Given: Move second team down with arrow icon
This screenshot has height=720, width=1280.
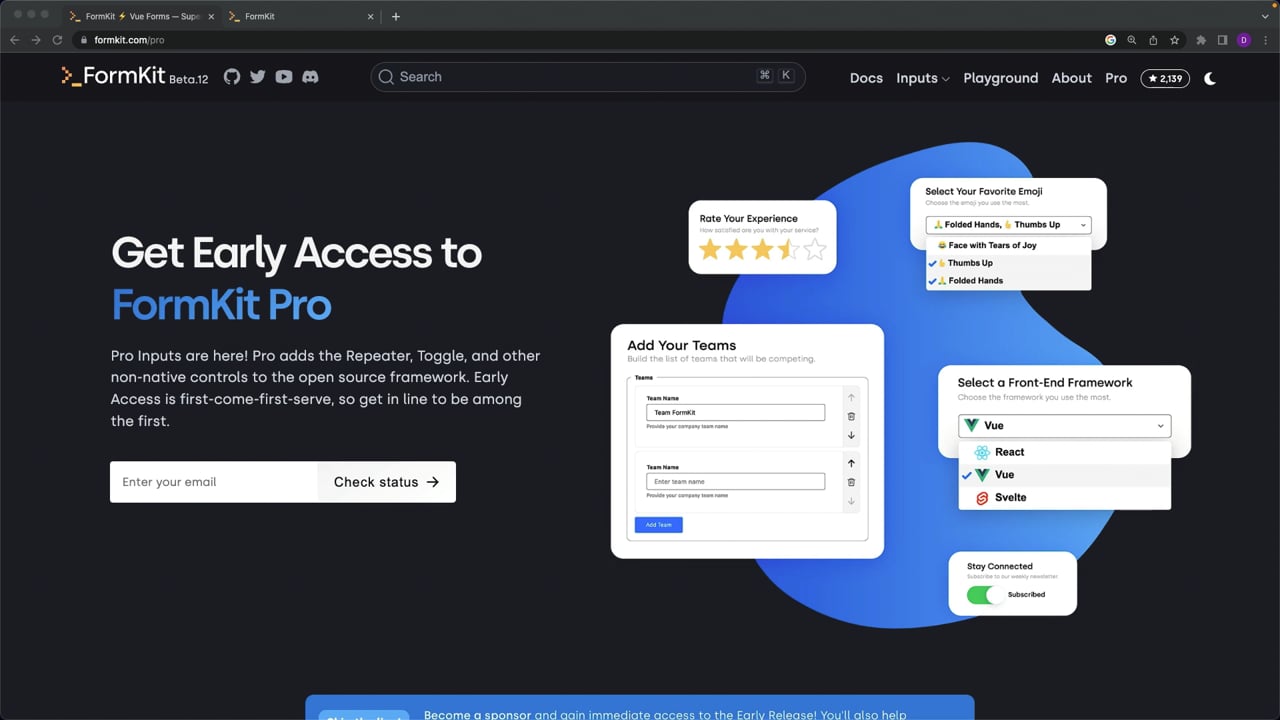Looking at the screenshot, I should point(851,501).
